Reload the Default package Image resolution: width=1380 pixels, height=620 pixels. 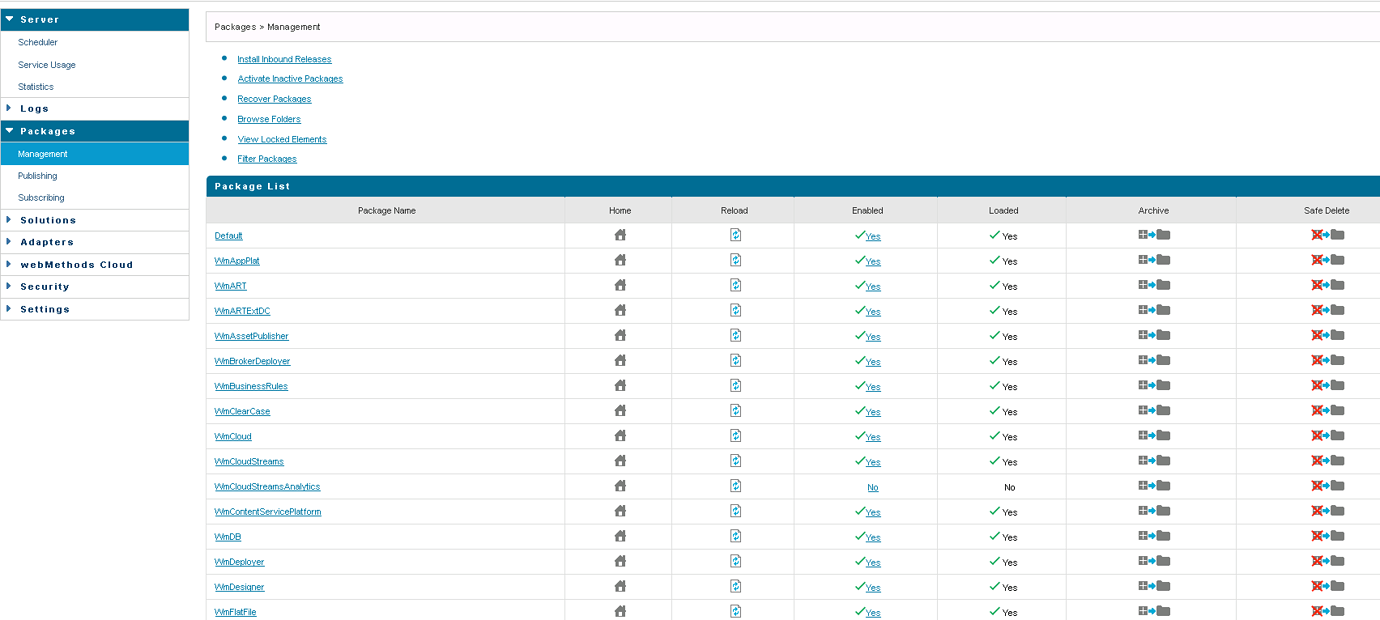pyautogui.click(x=735, y=235)
